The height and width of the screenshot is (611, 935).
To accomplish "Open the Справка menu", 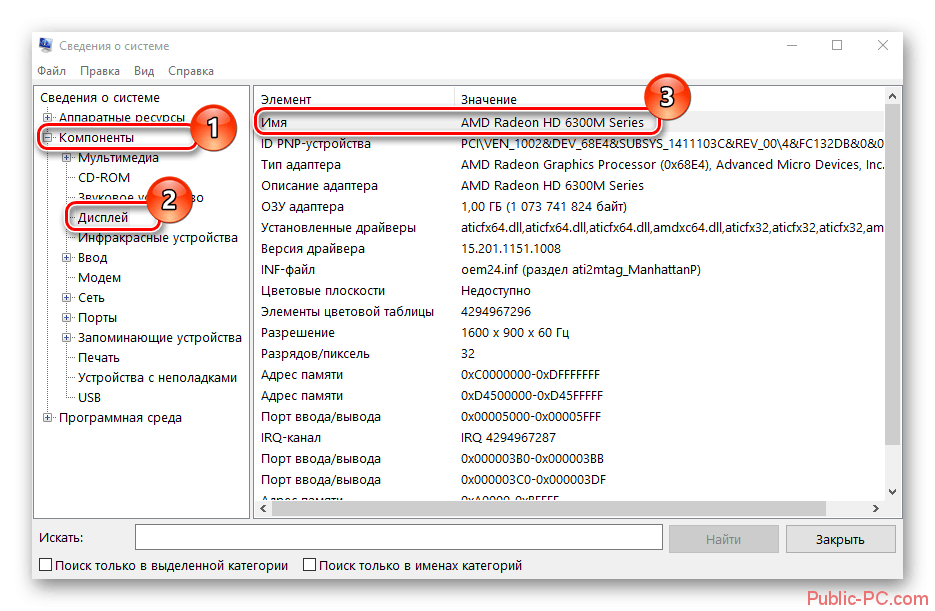I will click(x=191, y=71).
